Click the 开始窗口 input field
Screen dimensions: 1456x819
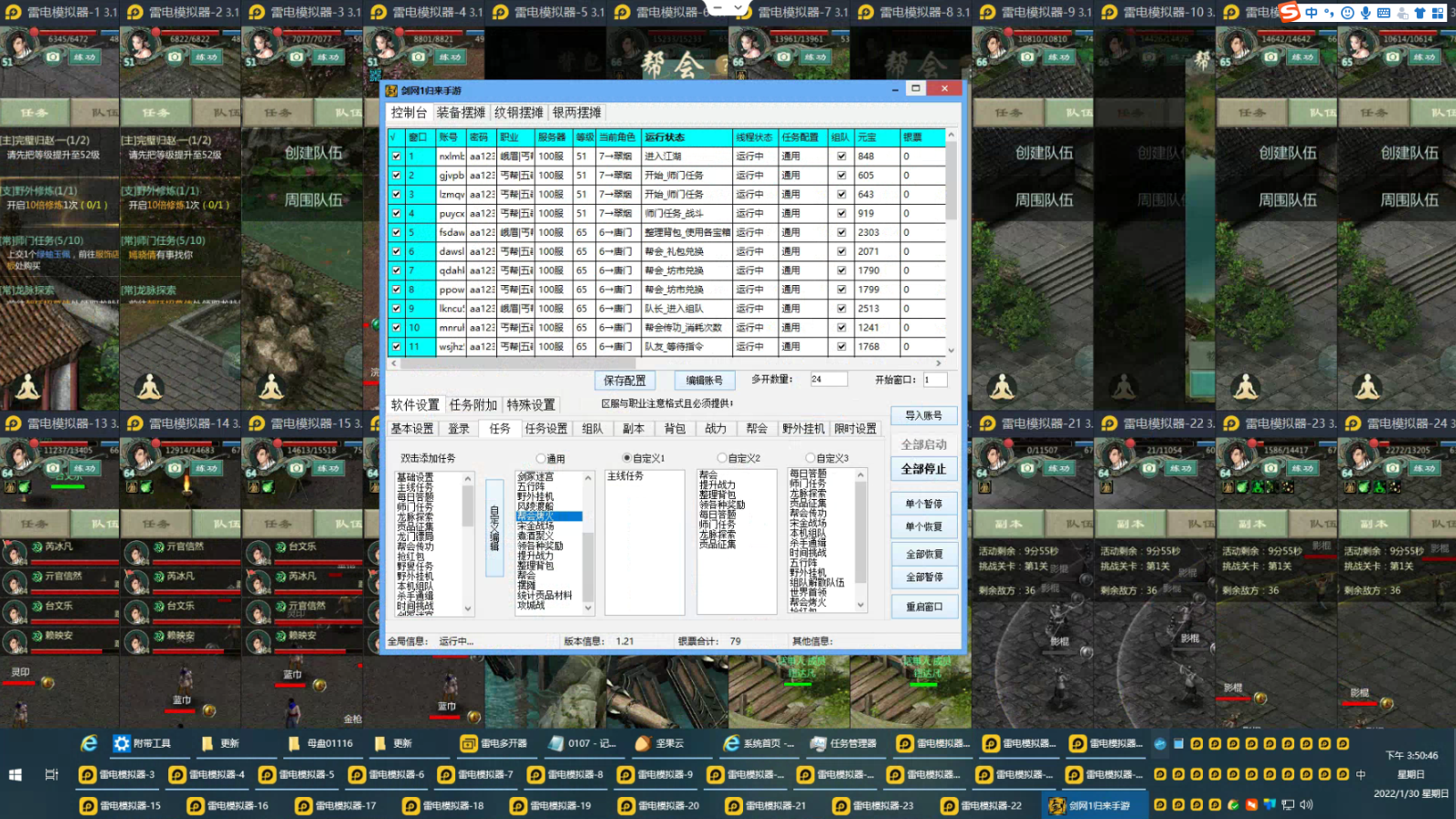click(934, 379)
